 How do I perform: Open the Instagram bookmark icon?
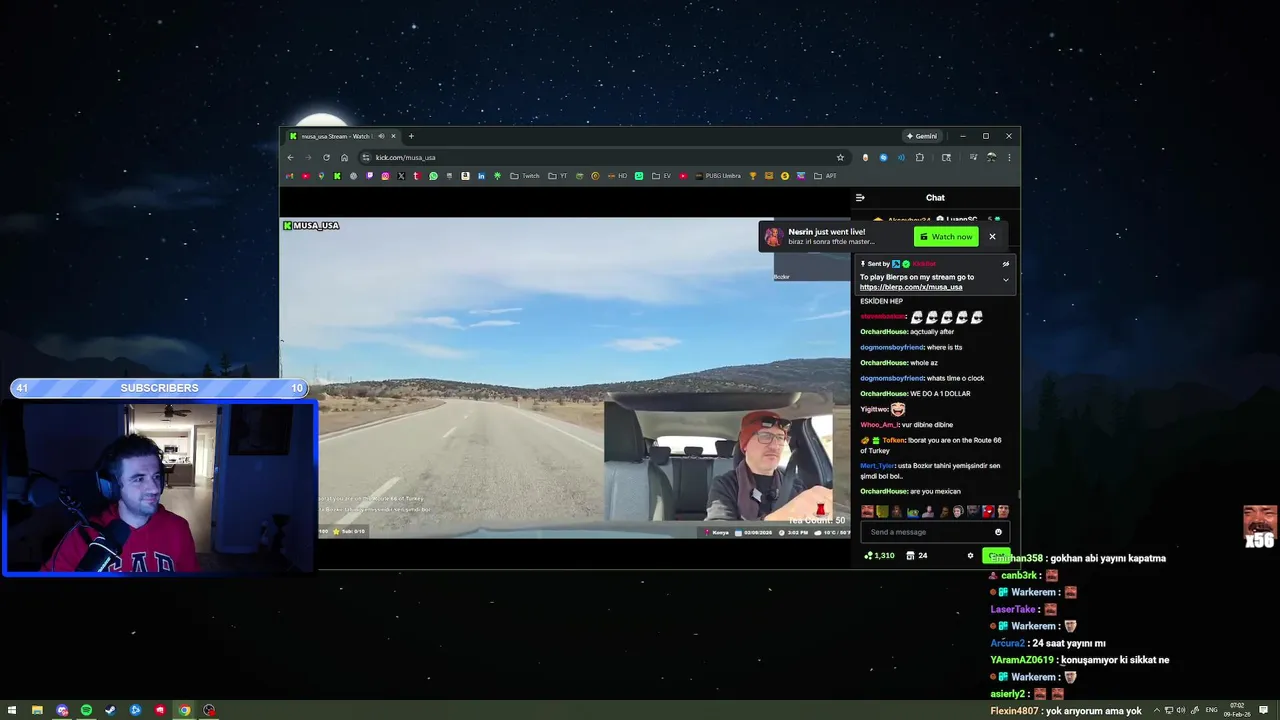385,176
